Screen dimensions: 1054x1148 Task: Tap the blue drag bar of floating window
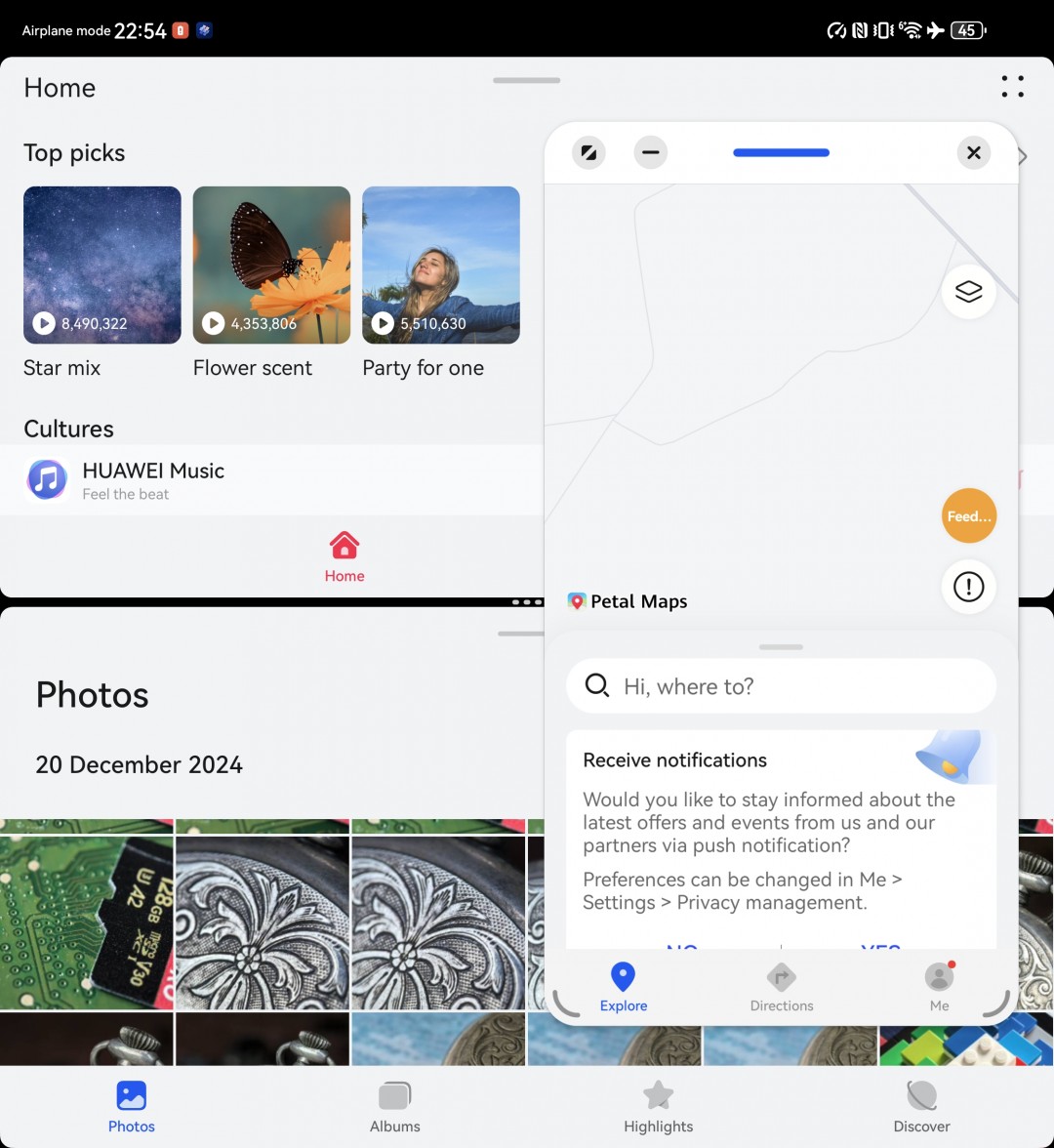coord(781,152)
